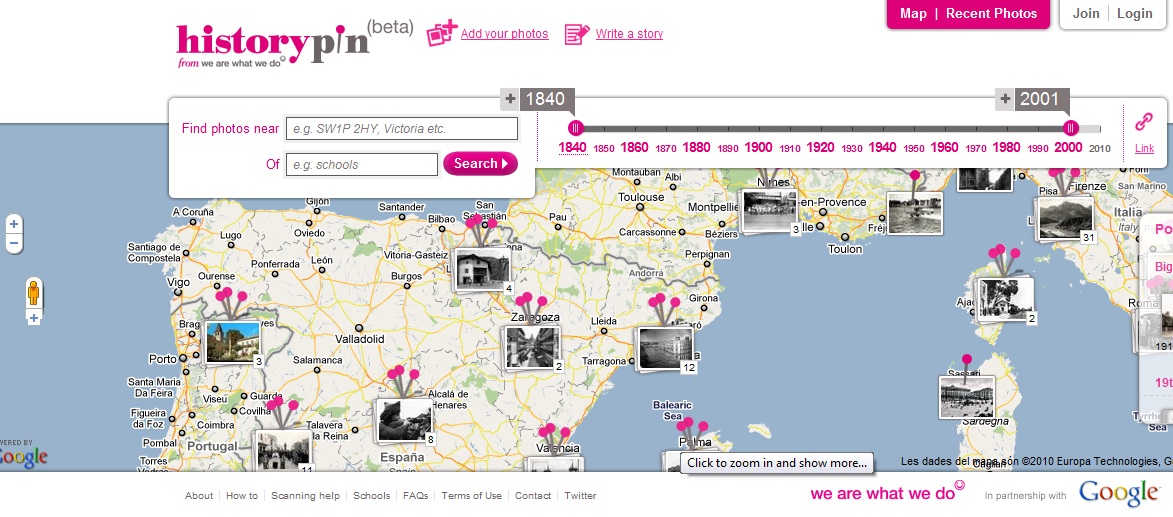Click the Find photos near input field

[x=402, y=128]
